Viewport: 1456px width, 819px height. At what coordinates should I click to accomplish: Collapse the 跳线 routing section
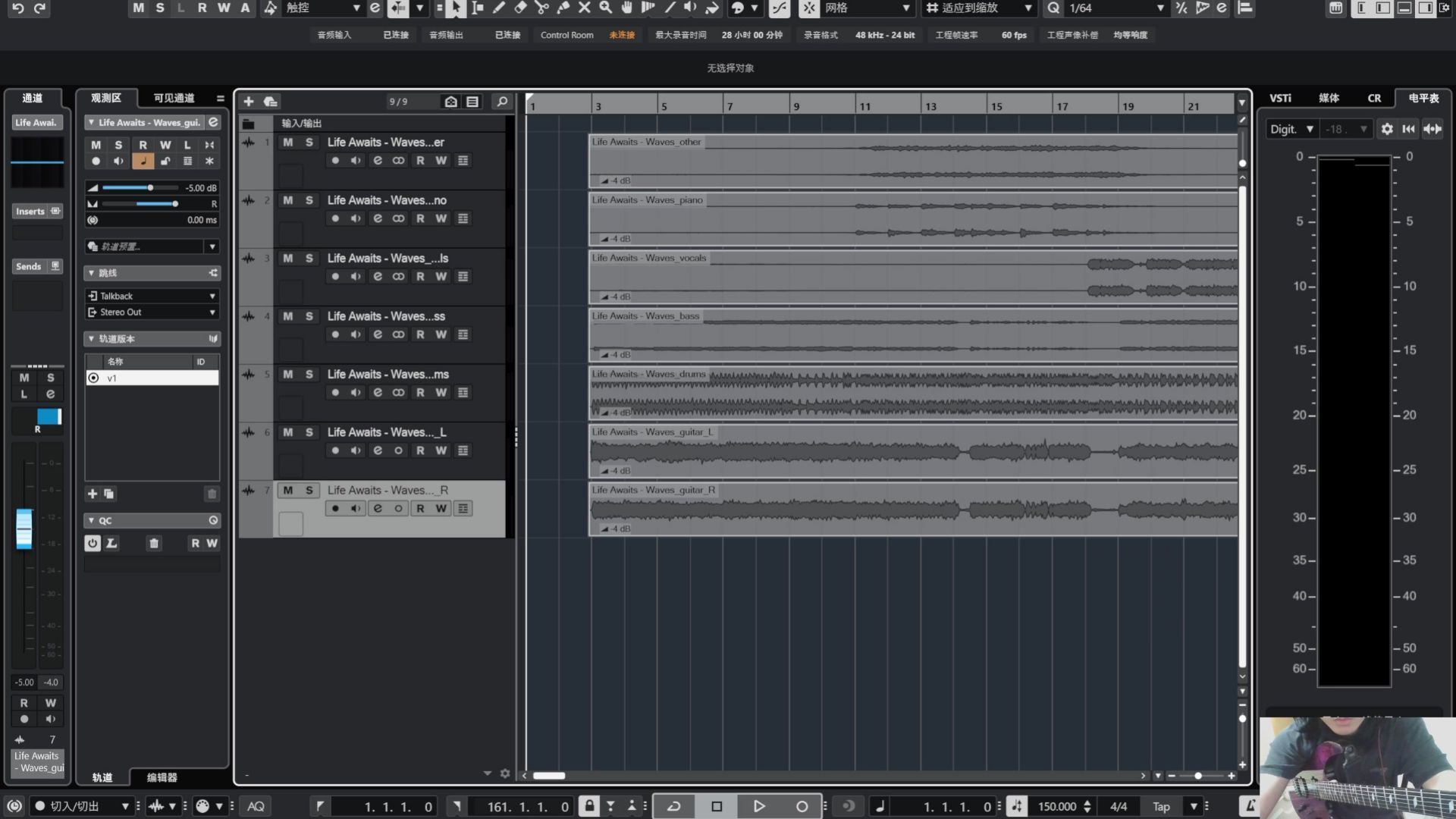[91, 273]
